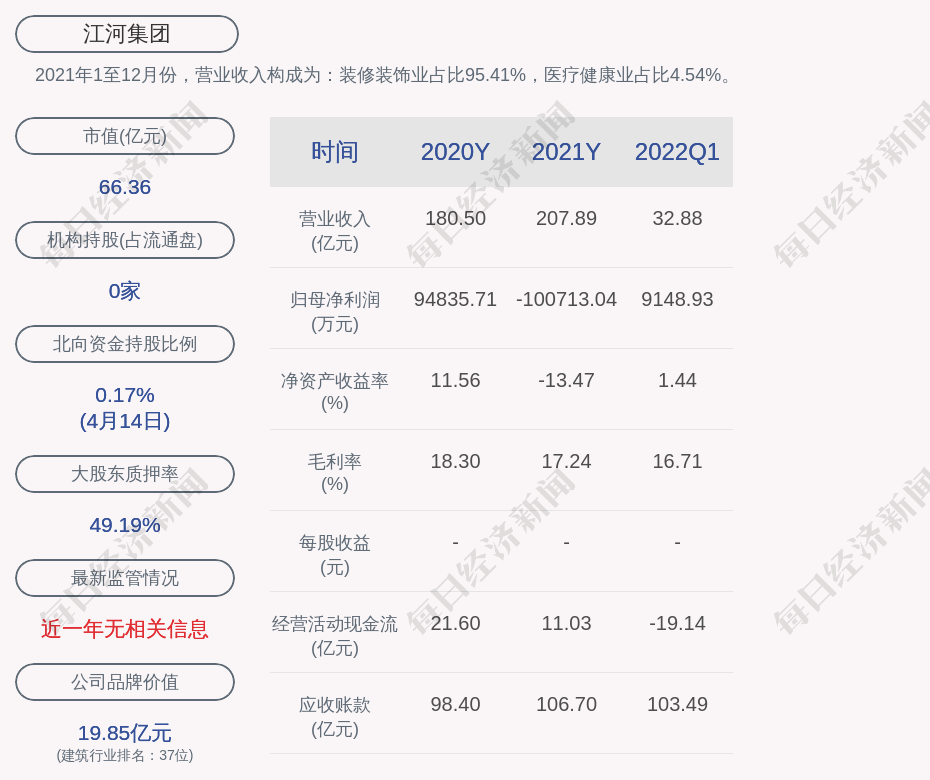
Task: Select the 2022Q1 column header
Action: (677, 152)
